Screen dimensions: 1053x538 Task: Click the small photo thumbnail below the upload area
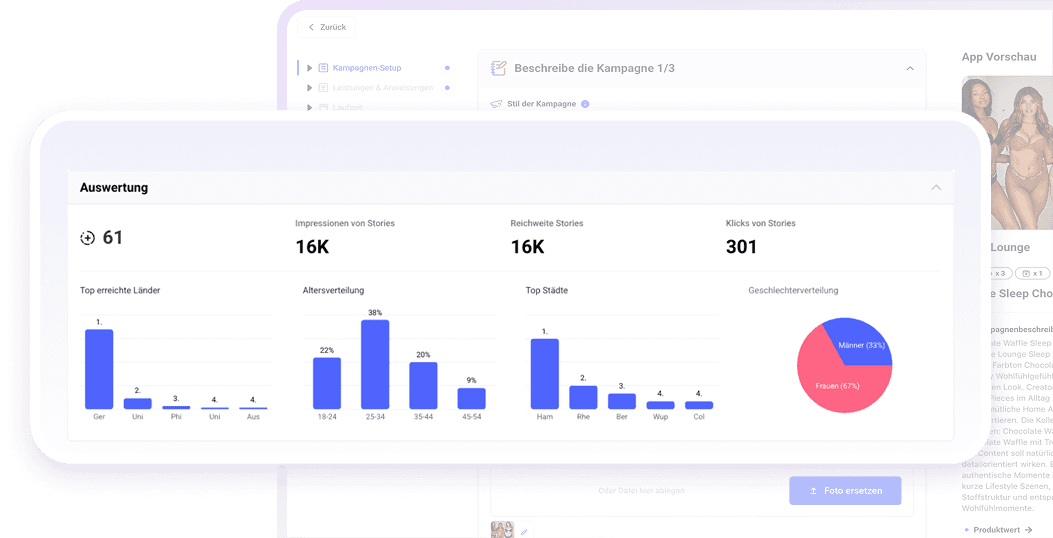tap(502, 530)
